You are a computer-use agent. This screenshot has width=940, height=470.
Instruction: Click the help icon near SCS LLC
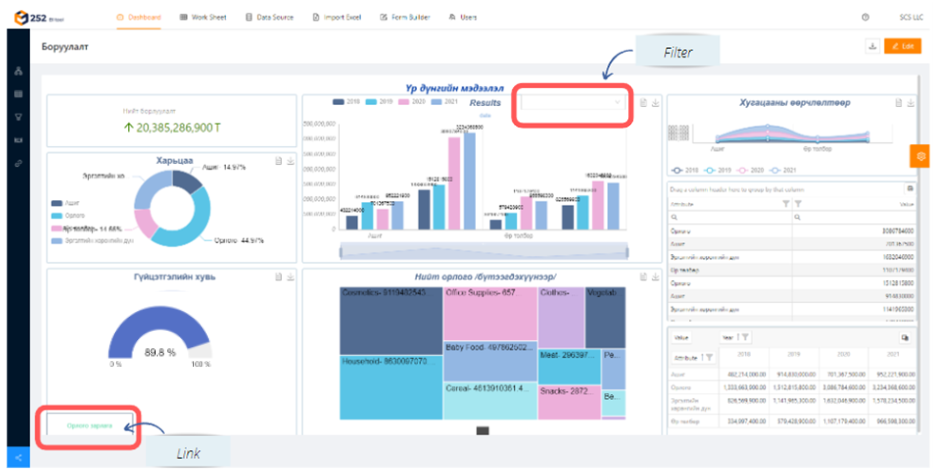pos(865,17)
